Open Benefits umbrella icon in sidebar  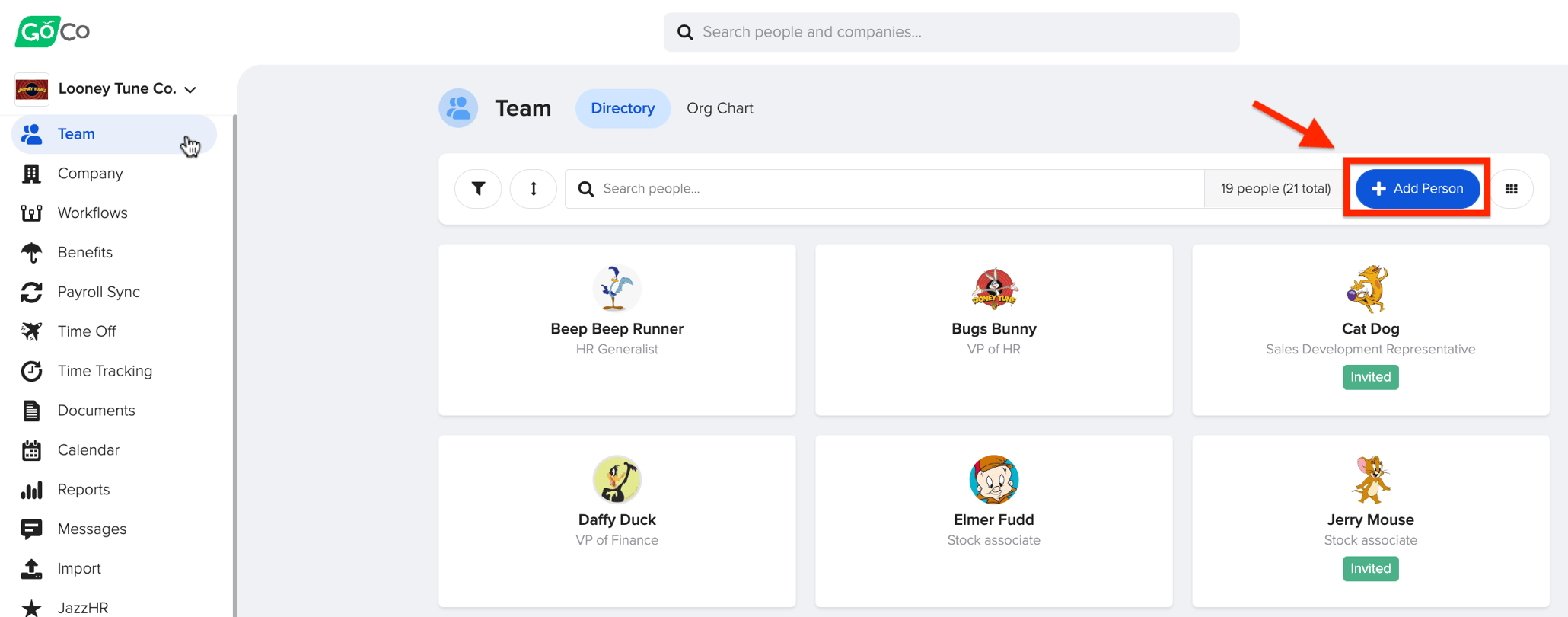[31, 252]
